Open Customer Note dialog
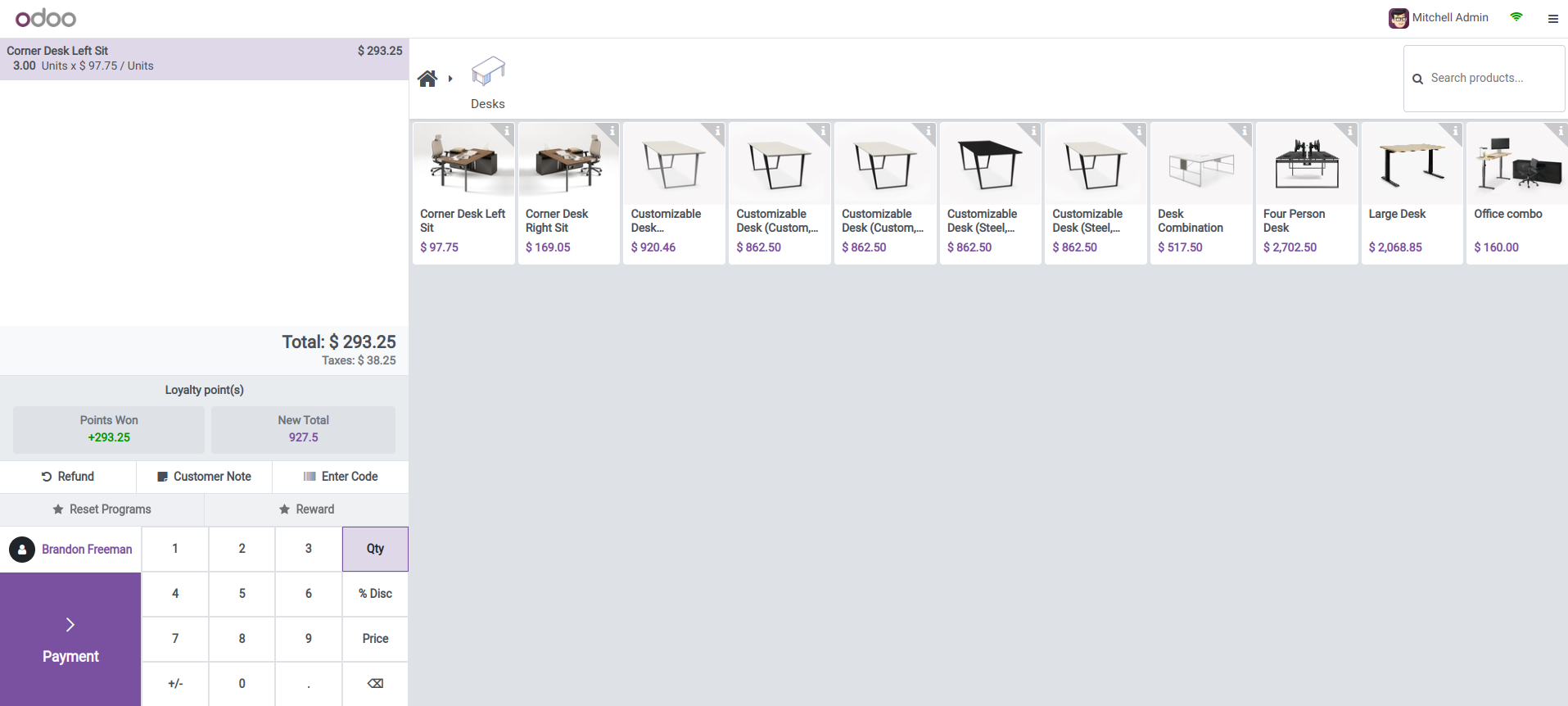This screenshot has width=1568, height=706. tap(204, 477)
